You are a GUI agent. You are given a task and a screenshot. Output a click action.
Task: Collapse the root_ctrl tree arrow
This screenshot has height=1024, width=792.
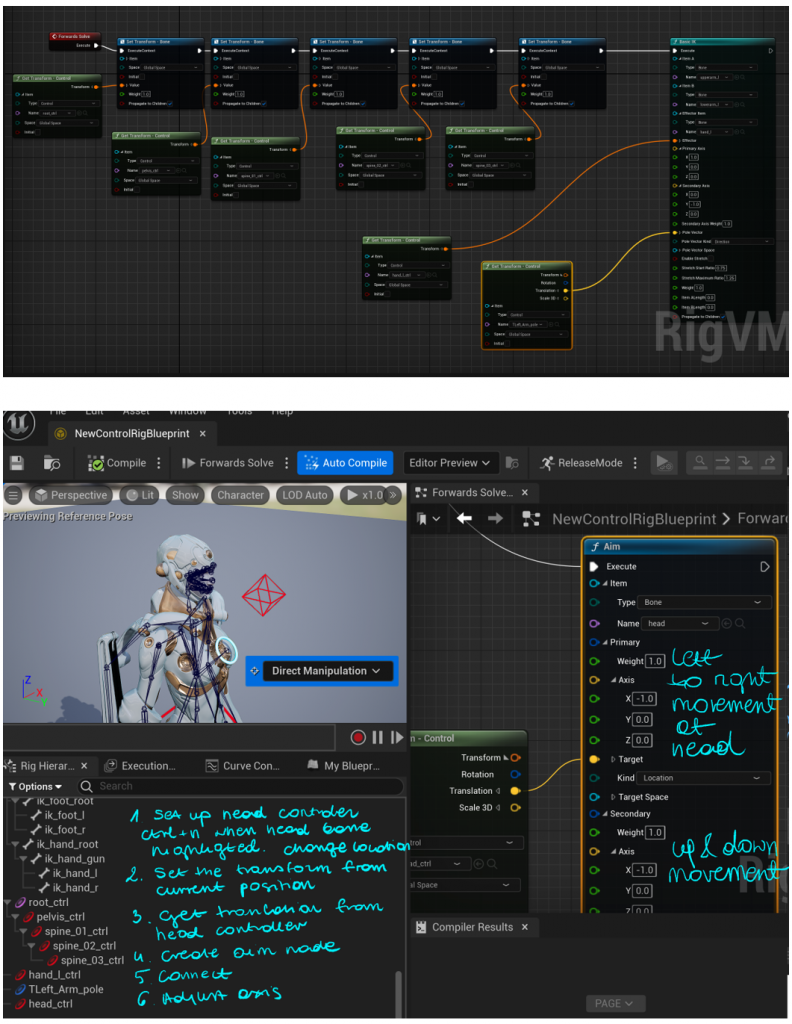click(7, 902)
